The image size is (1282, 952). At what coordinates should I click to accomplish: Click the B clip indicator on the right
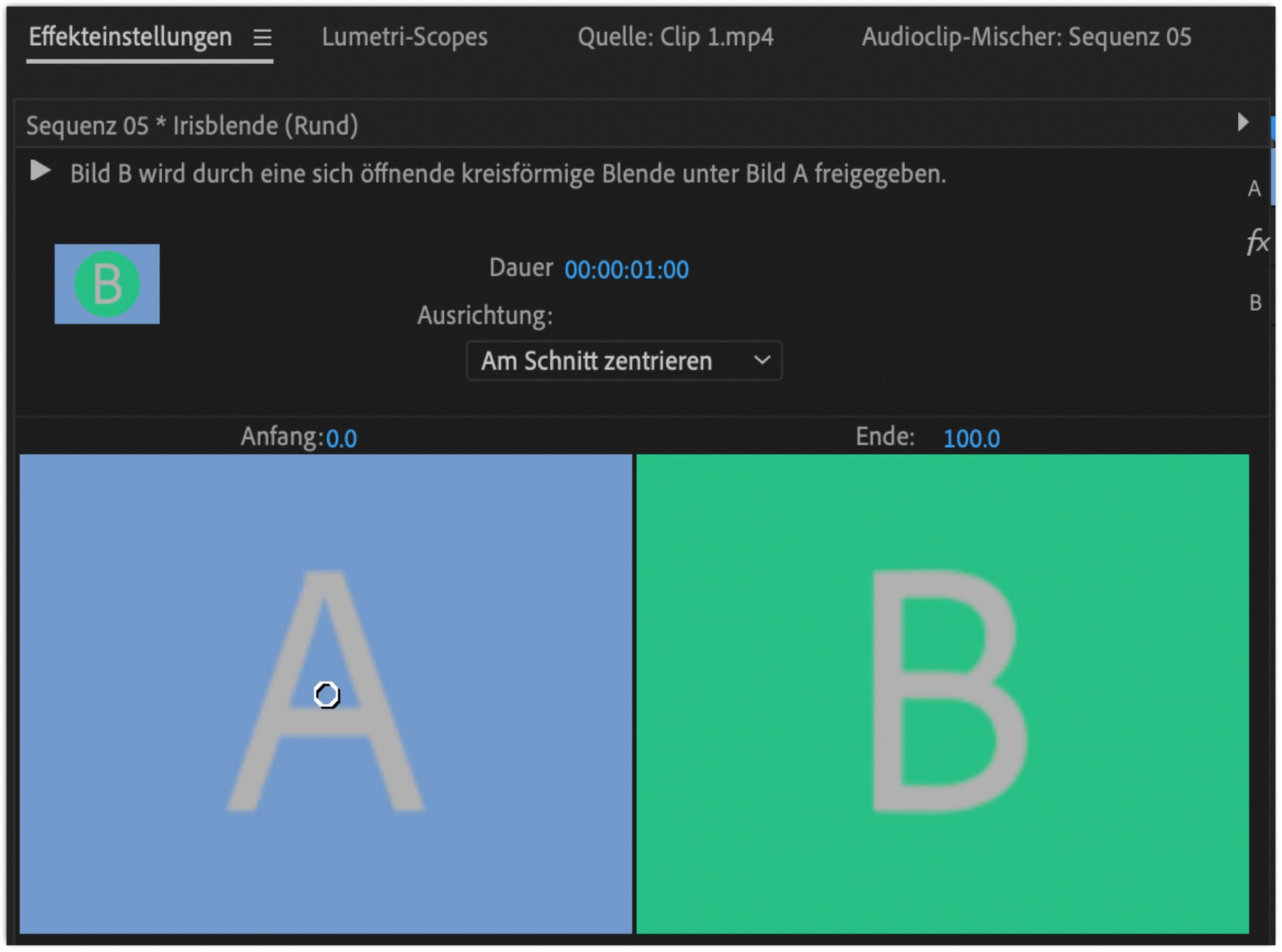(1255, 302)
